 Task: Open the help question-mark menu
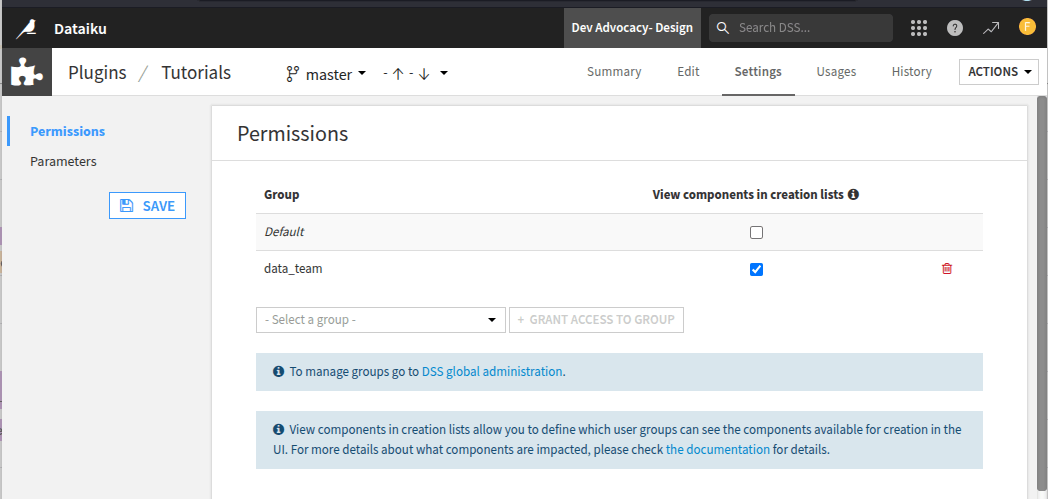coord(955,28)
